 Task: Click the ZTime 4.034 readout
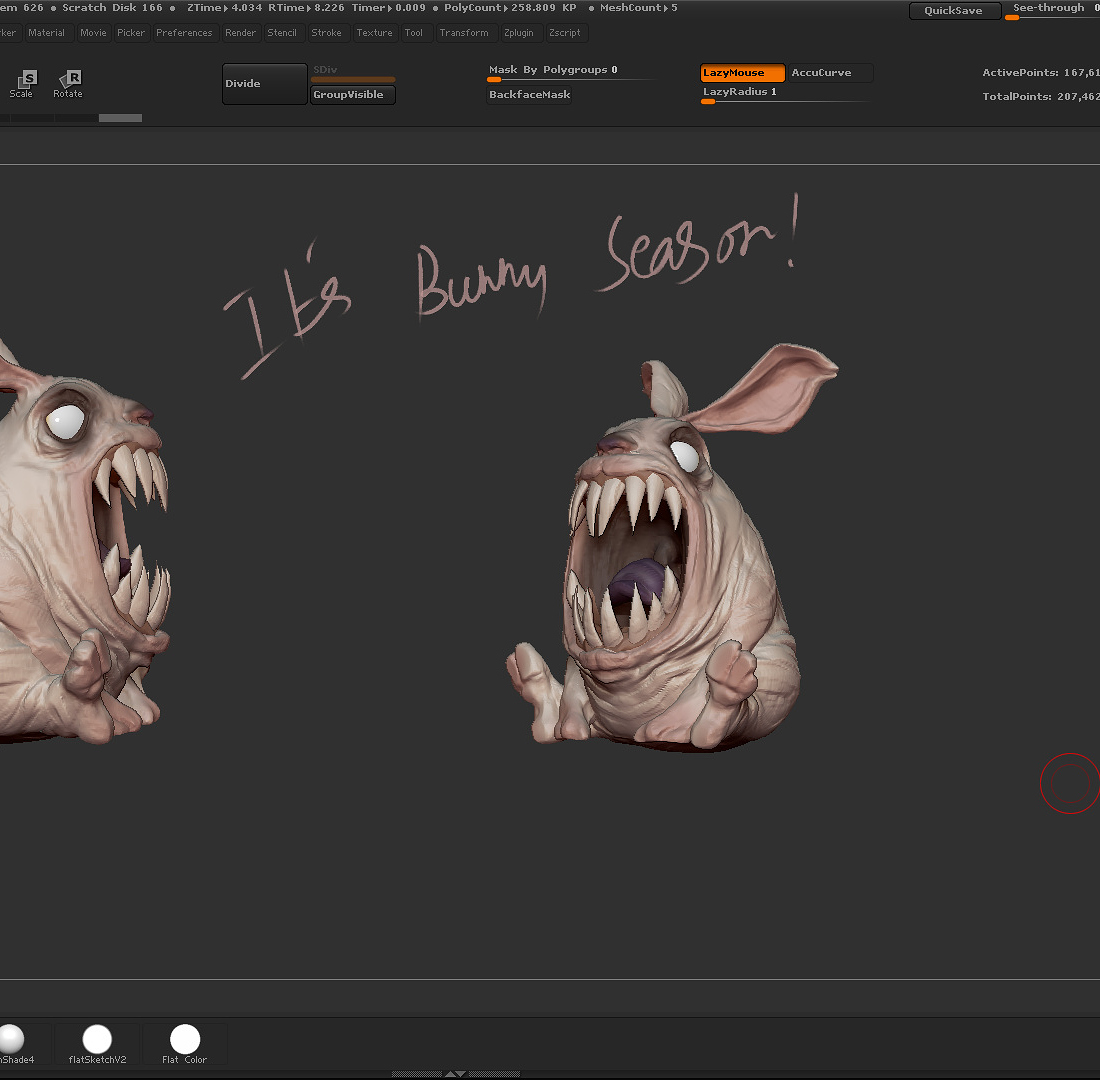coord(225,8)
